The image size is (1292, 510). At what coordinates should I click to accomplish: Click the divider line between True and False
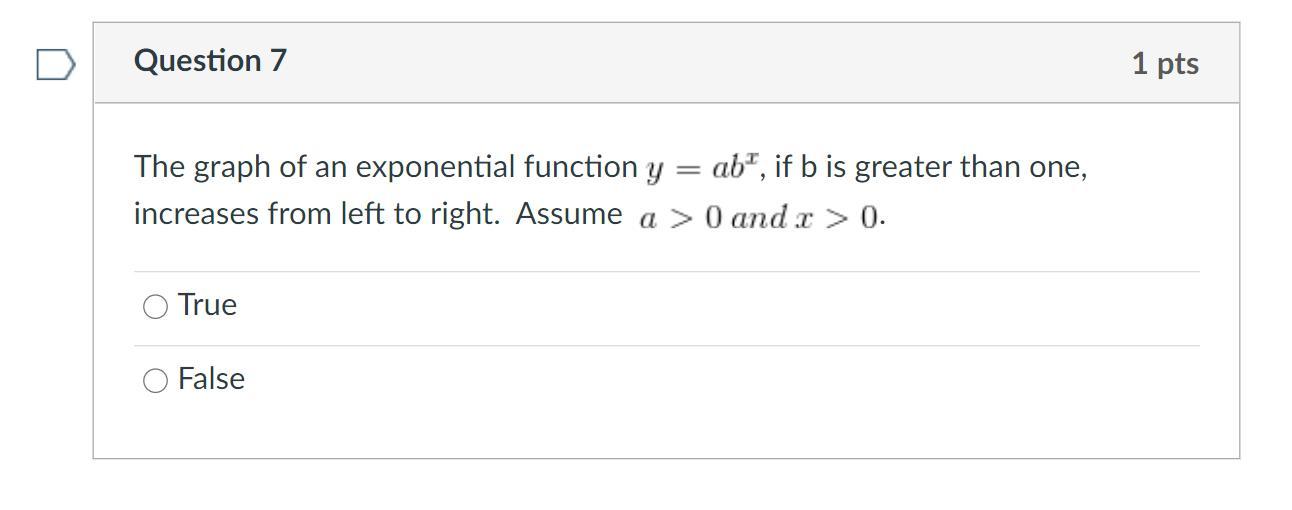point(667,346)
